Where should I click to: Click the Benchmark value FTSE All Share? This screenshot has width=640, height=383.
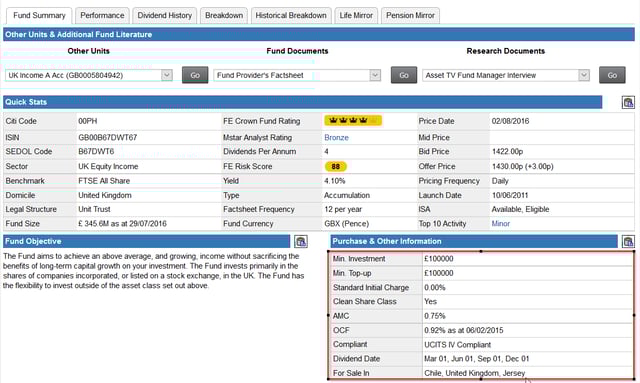pos(104,181)
